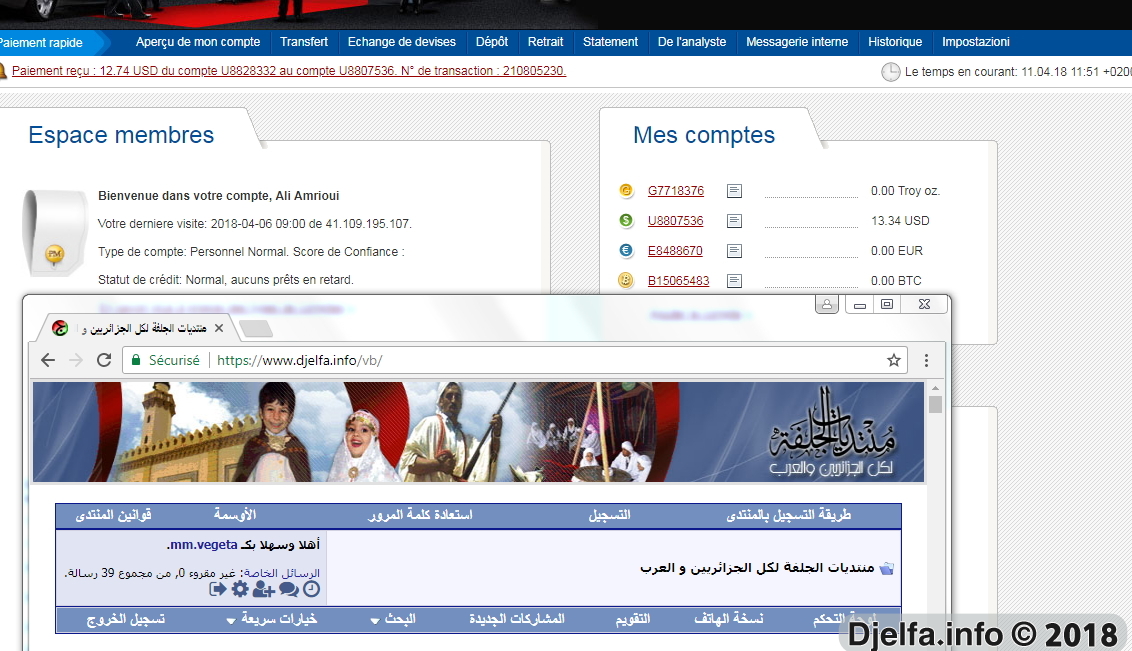The width and height of the screenshot is (1132, 651).
Task: Click the Djelfa forum header banner image
Action: pos(478,432)
